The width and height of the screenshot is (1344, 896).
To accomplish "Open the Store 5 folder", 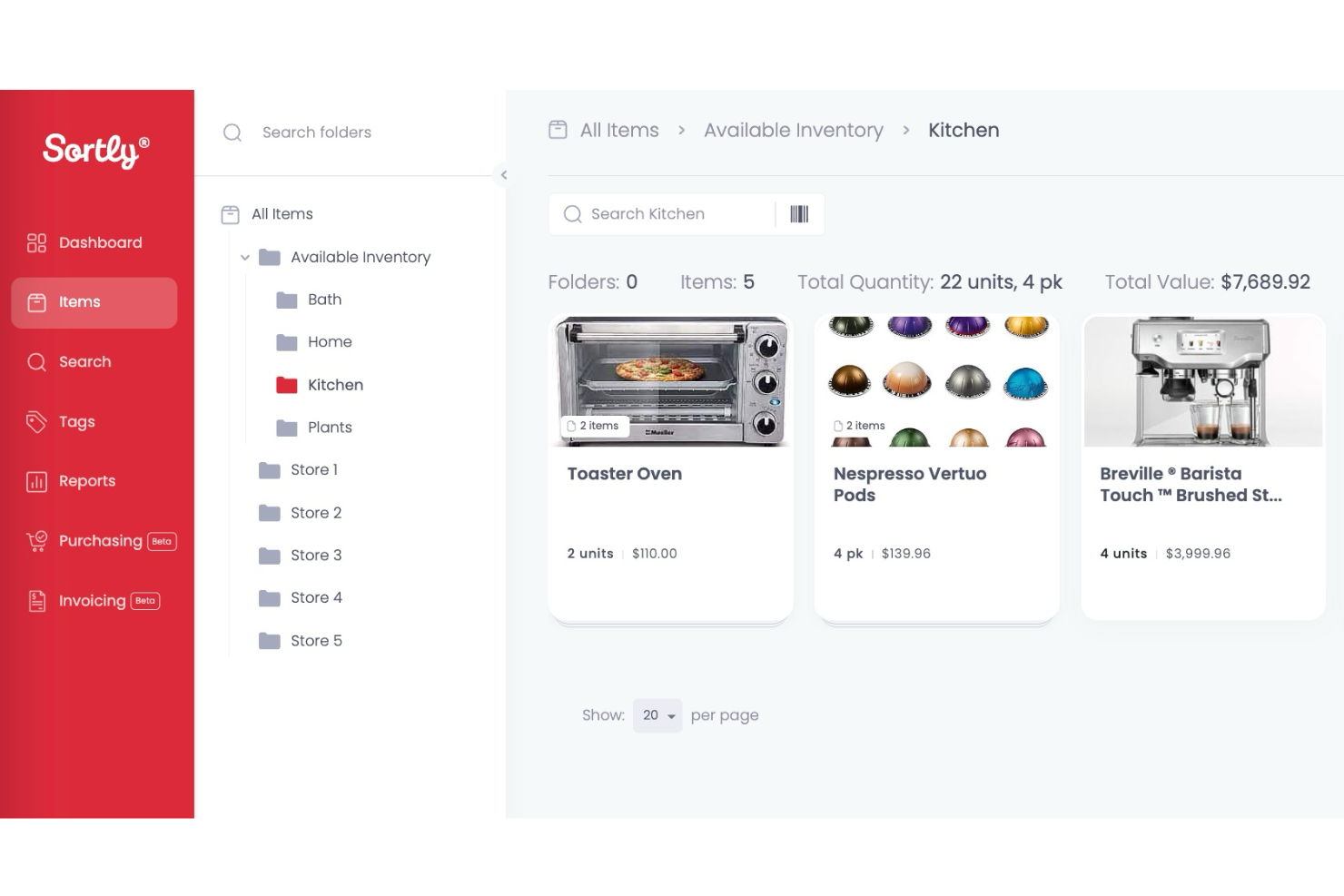I will pos(316,641).
